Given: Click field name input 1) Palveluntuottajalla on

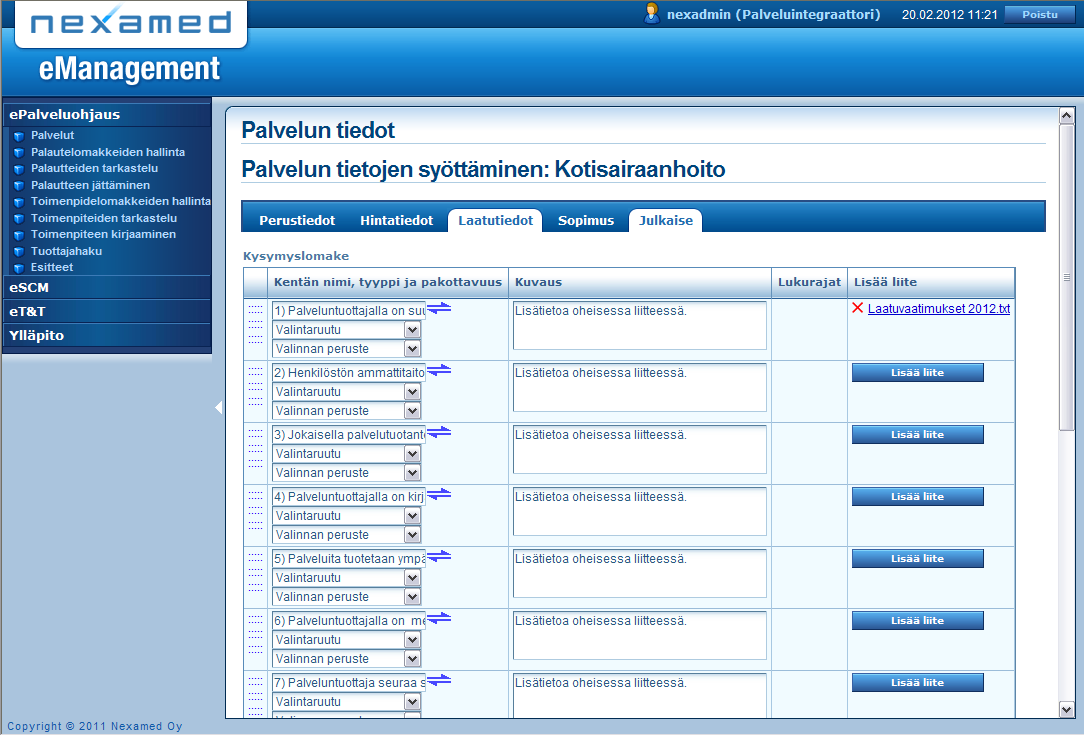Looking at the screenshot, I should (x=349, y=311).
